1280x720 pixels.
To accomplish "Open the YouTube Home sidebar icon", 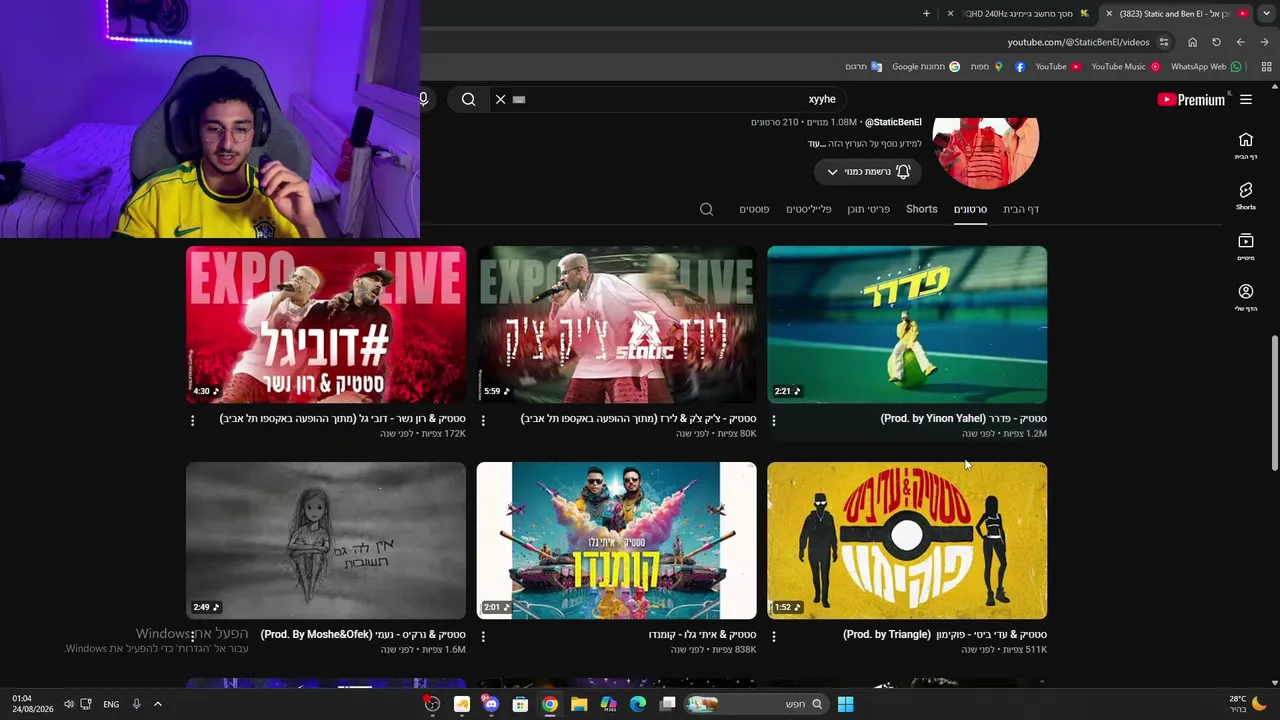I will click(x=1245, y=145).
